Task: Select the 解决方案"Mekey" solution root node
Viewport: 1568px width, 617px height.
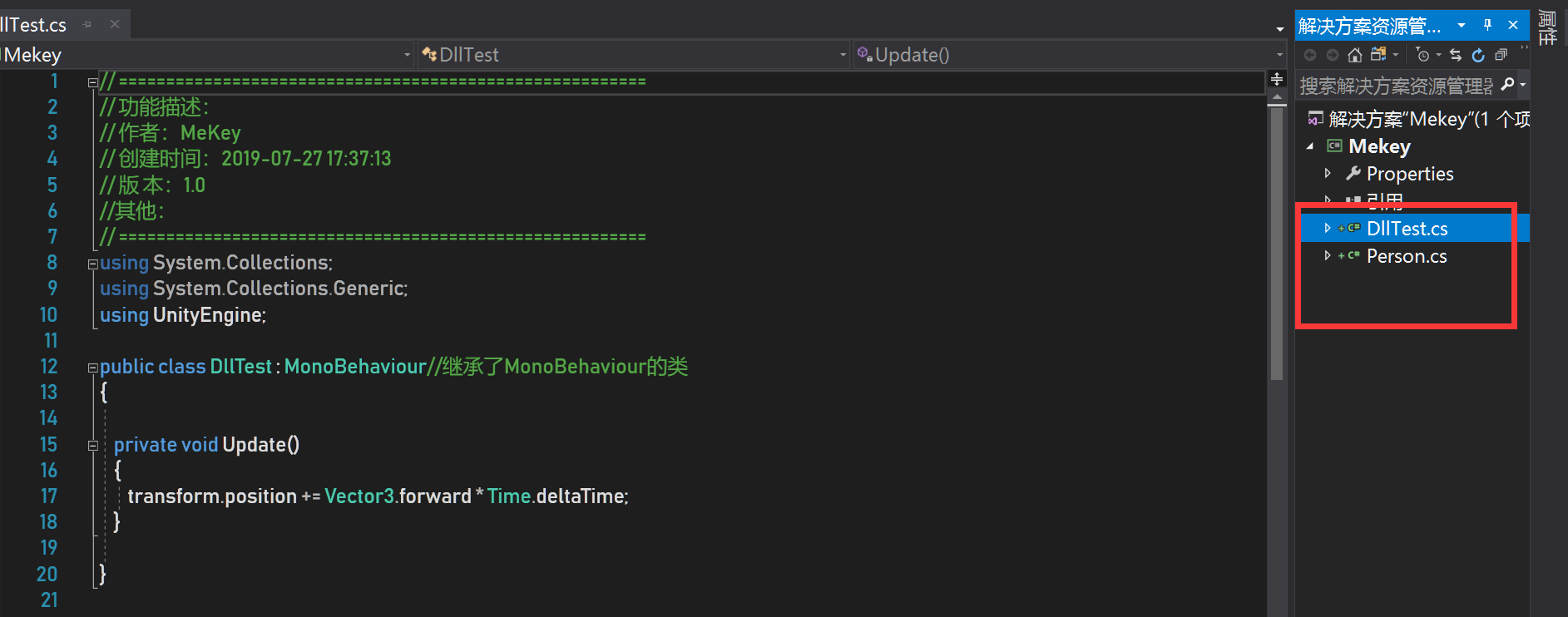Action: [1429, 119]
